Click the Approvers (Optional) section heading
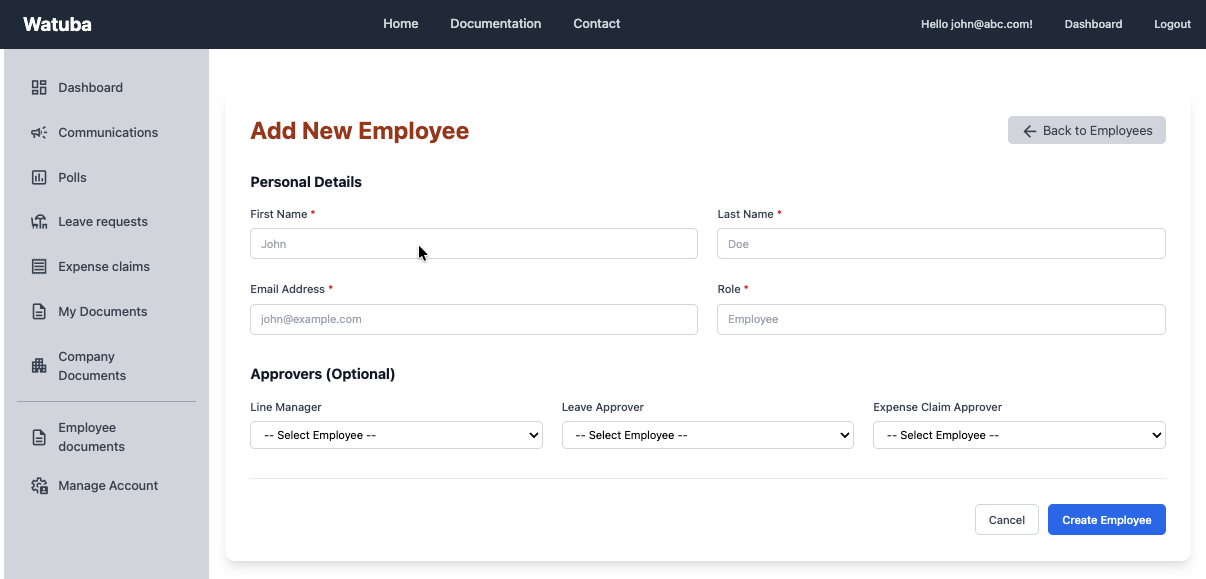This screenshot has width=1206, height=579. point(323,374)
